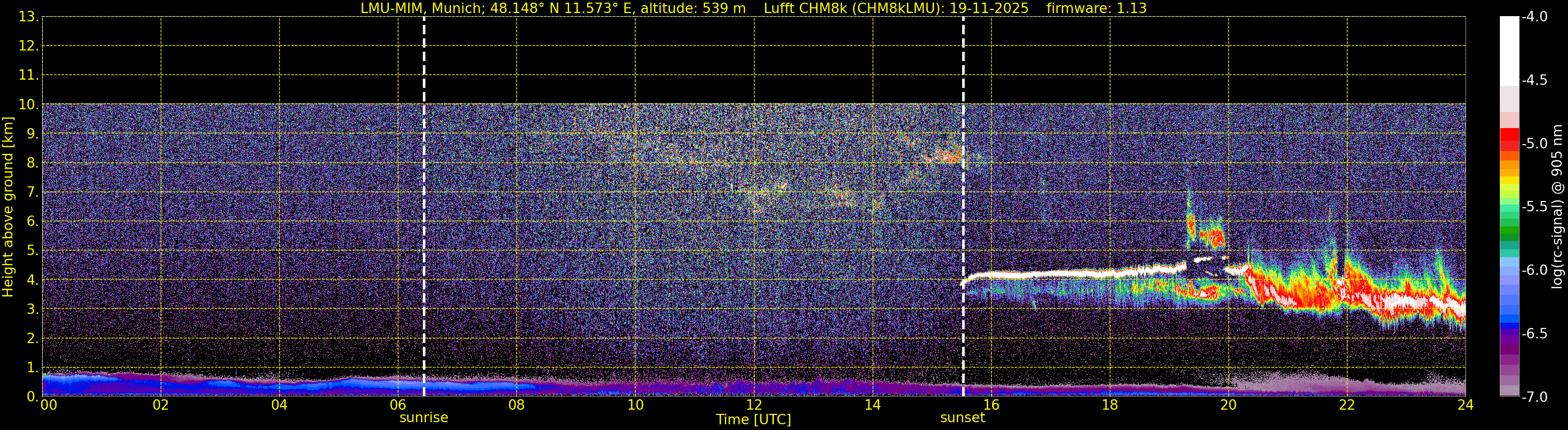
Task: Click the "2." height axis tick label
Action: click(x=32, y=339)
